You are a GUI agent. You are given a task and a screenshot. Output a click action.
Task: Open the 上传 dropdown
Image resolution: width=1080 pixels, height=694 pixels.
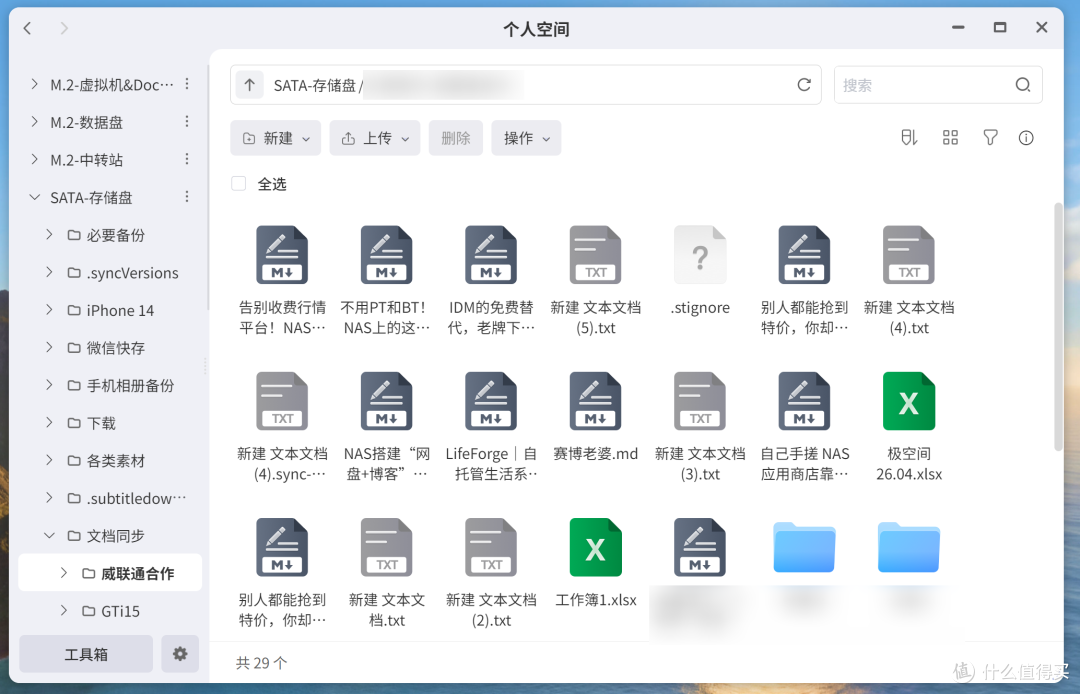click(375, 138)
